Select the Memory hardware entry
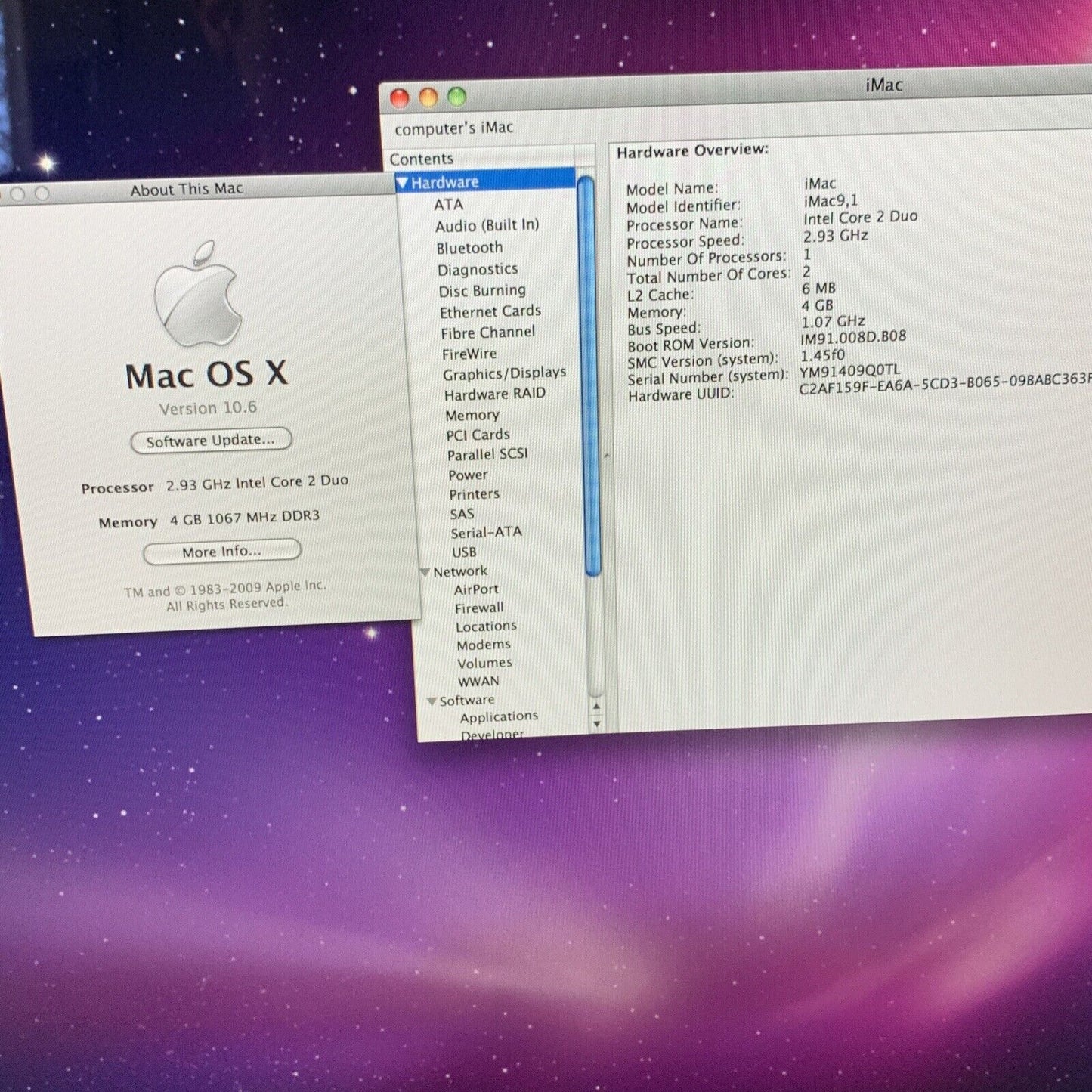1092x1092 pixels. point(473,415)
